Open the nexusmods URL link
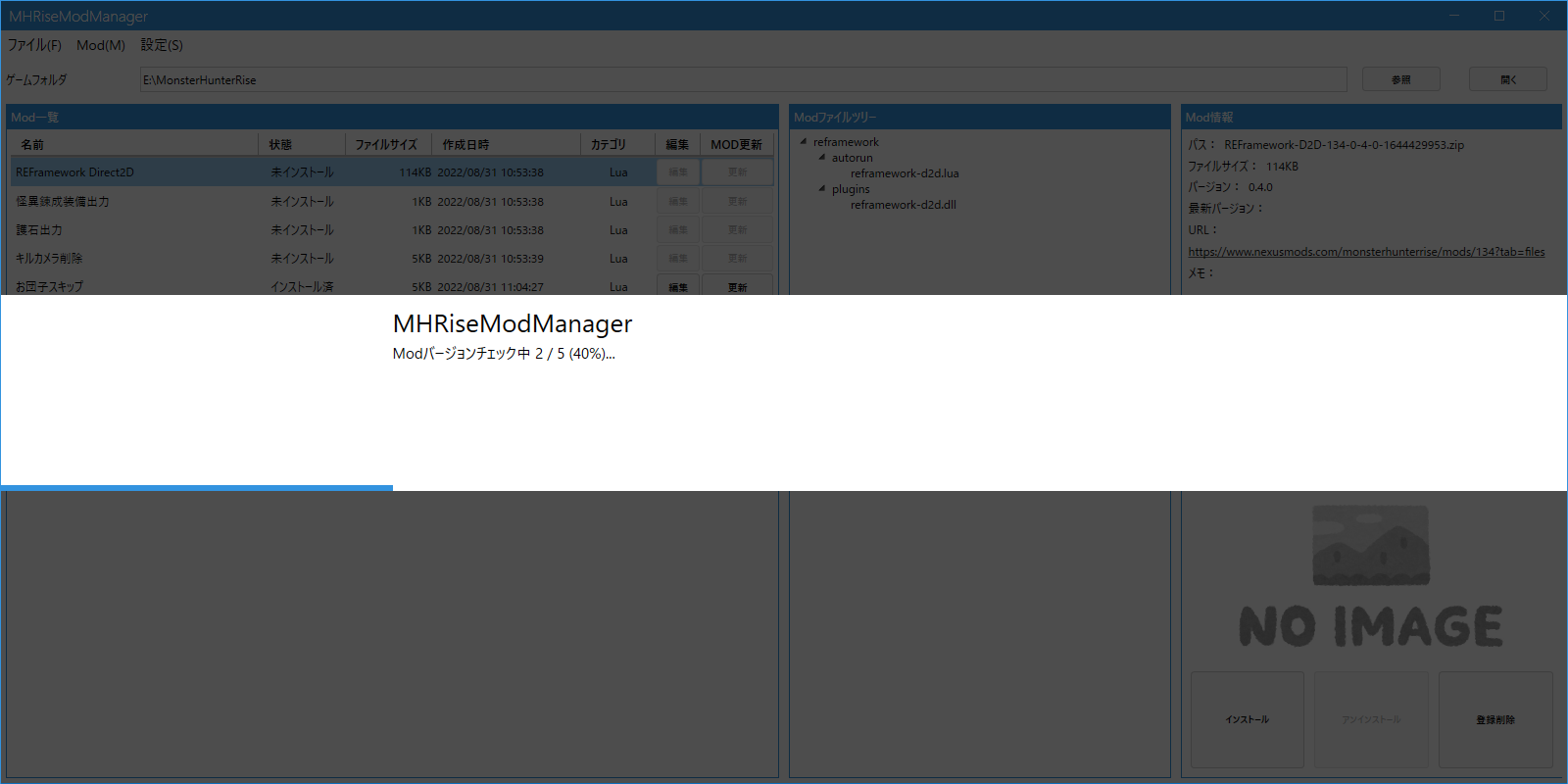Viewport: 1568px width, 784px height. [1366, 252]
